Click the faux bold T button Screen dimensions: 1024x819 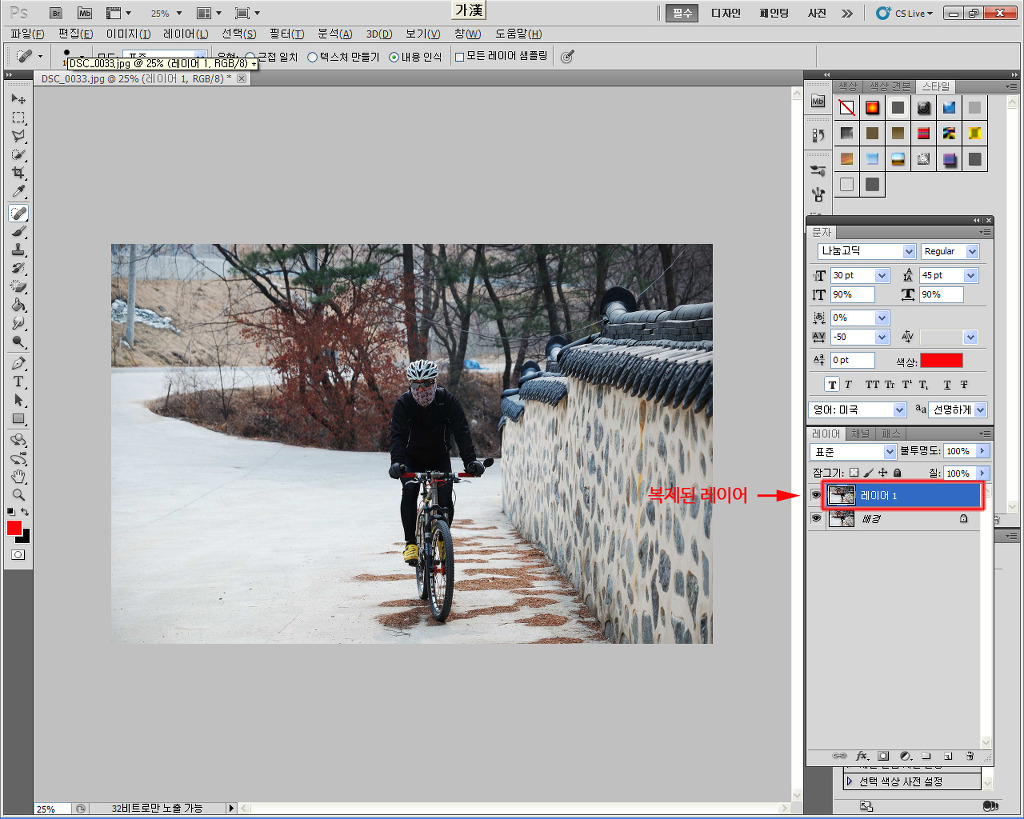coord(832,384)
